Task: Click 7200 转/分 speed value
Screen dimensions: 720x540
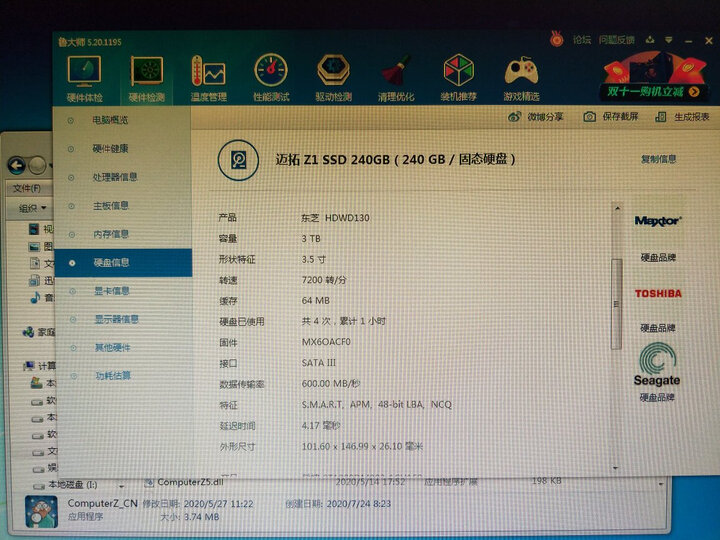Action: click(324, 280)
